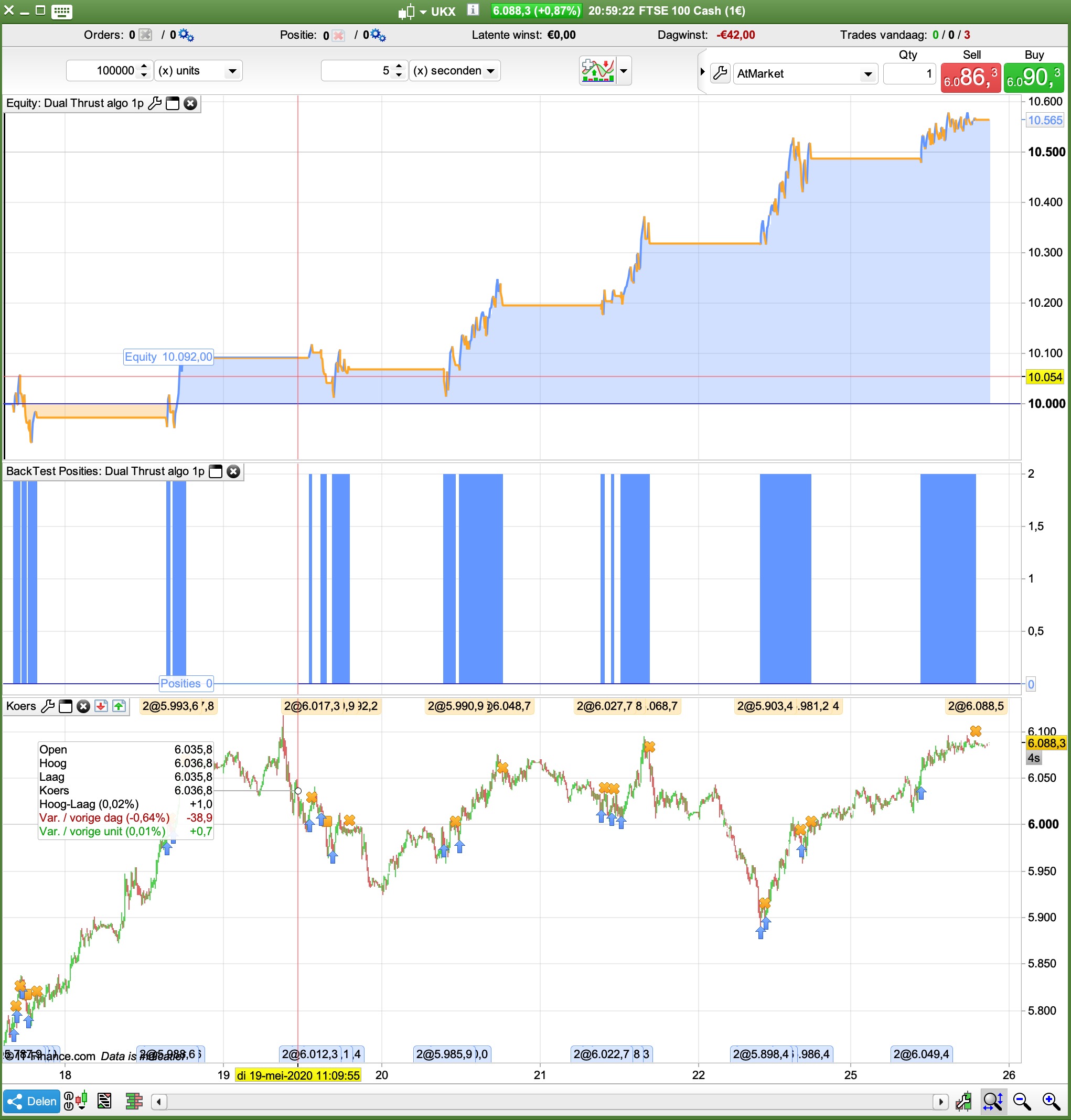Open the on-screen keyboard icon in the title bar
This screenshot has height=1120, width=1071.
tap(61, 11)
